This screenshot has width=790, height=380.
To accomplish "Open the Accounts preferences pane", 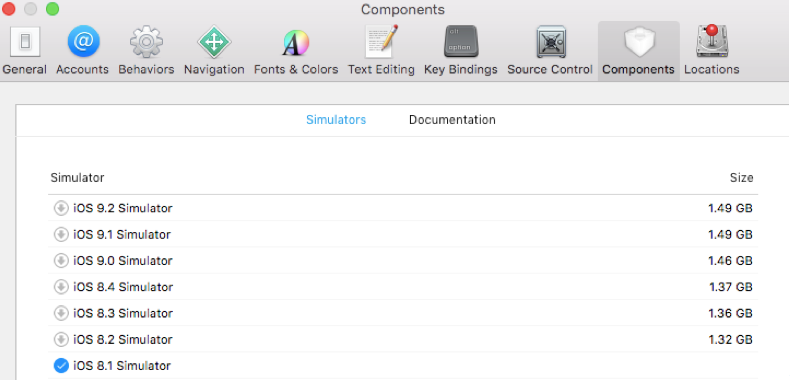I will (83, 51).
